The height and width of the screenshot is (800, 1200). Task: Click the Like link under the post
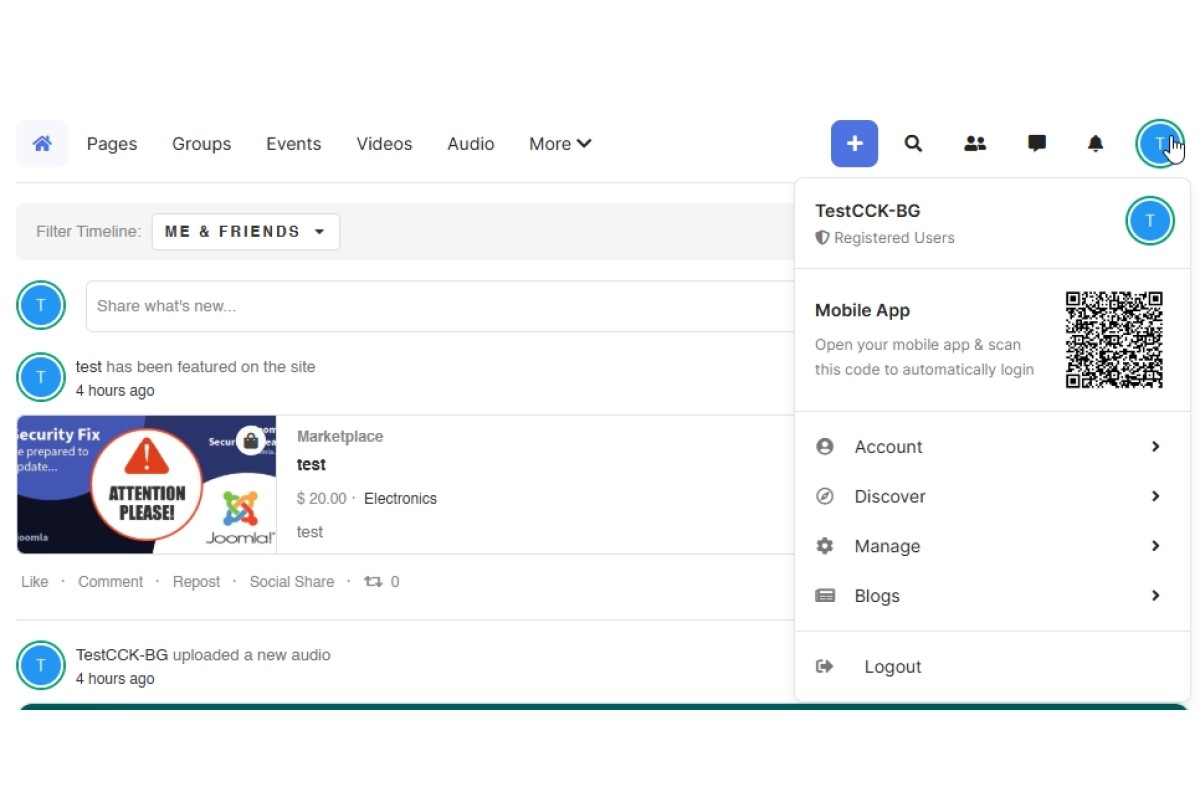35,582
